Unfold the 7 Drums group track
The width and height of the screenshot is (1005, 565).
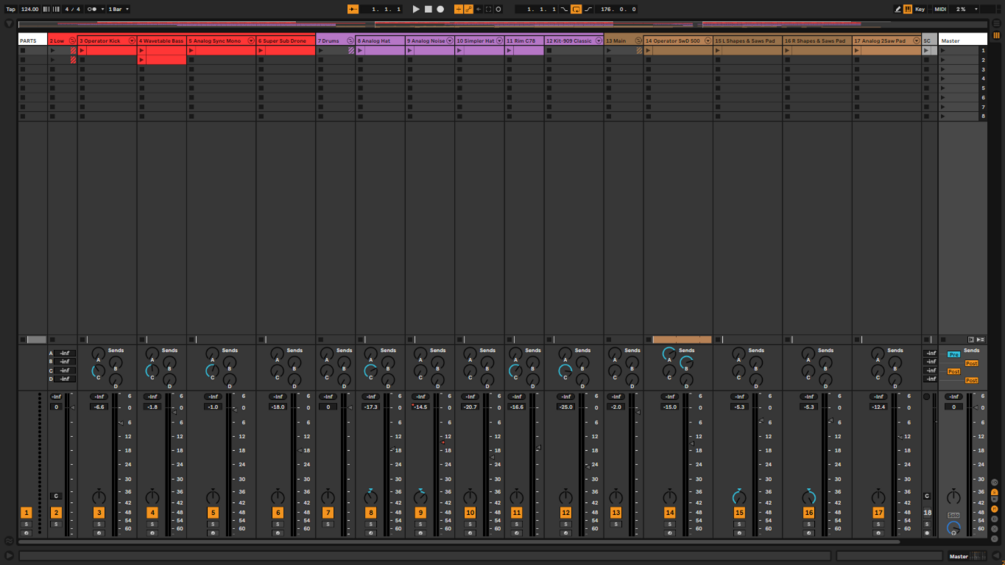[x=350, y=40]
